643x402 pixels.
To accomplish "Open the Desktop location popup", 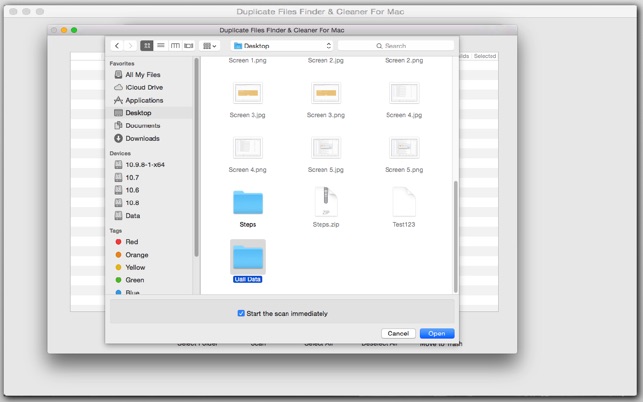I will pos(282,46).
